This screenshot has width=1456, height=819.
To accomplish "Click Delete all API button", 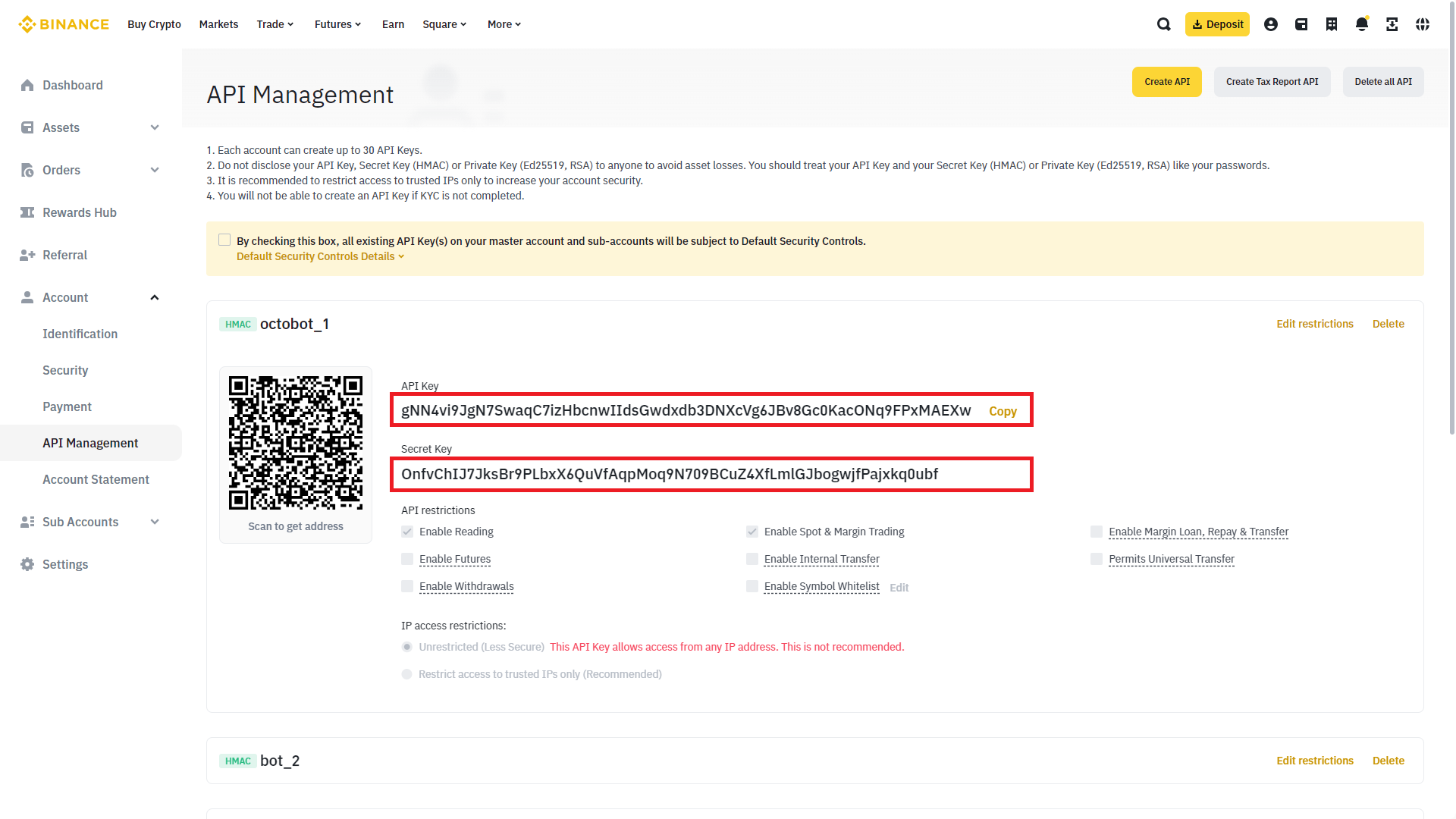I will click(1383, 82).
